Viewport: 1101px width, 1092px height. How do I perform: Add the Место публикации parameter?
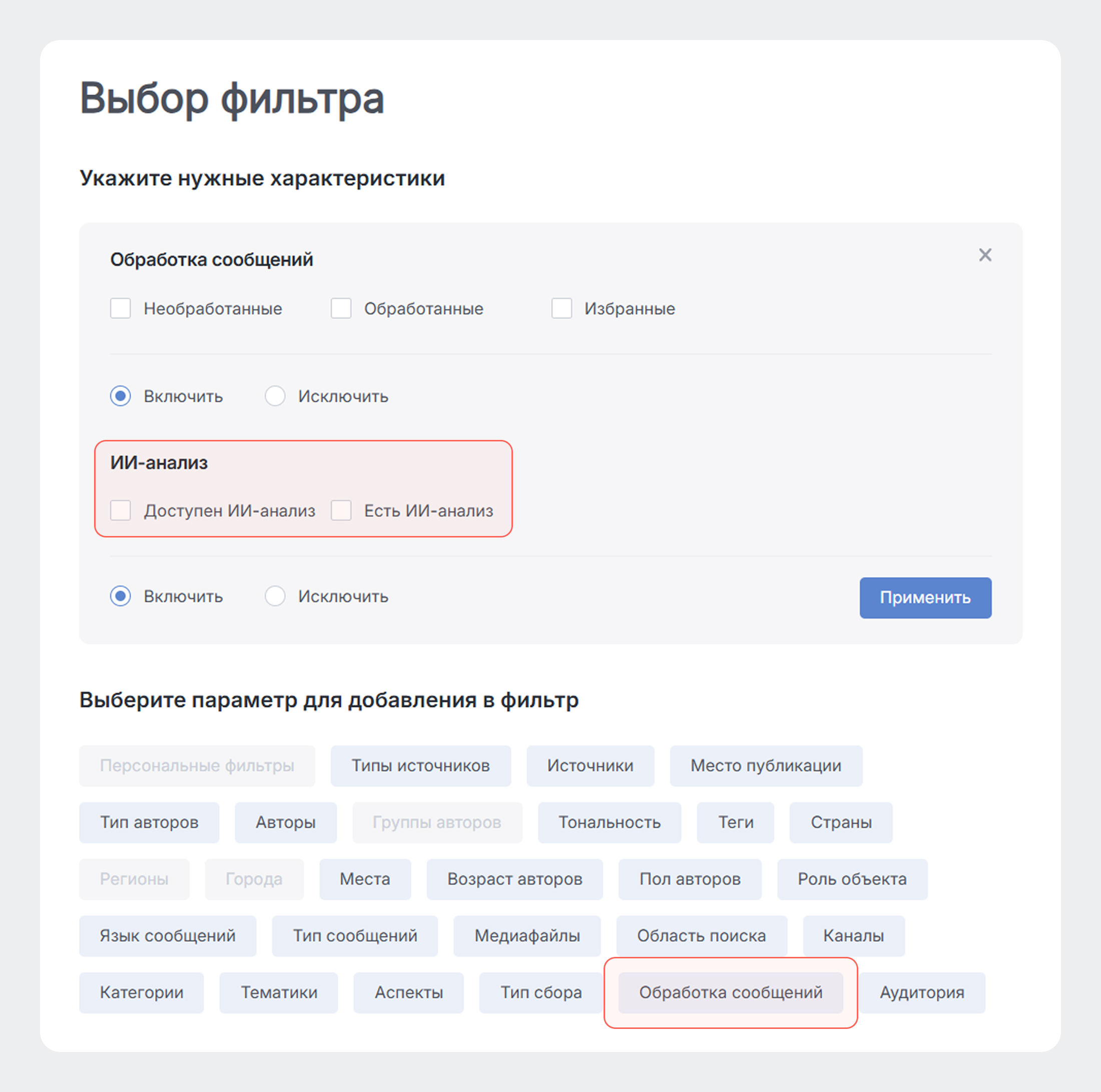(x=765, y=765)
